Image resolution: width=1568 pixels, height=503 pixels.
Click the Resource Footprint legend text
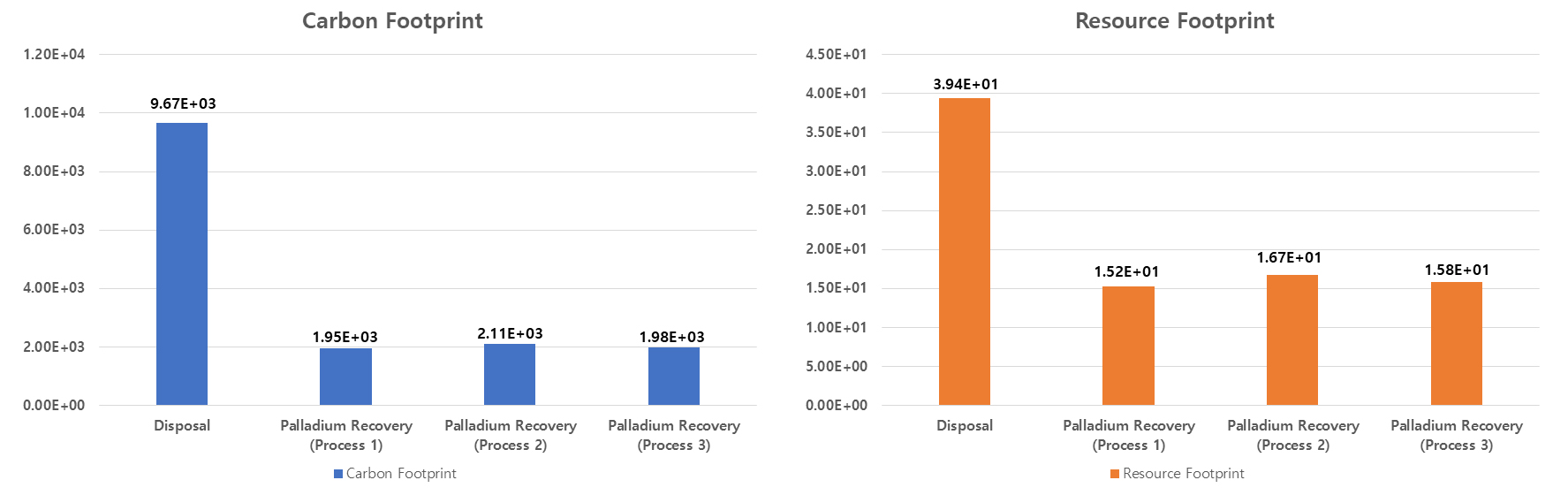(1183, 474)
